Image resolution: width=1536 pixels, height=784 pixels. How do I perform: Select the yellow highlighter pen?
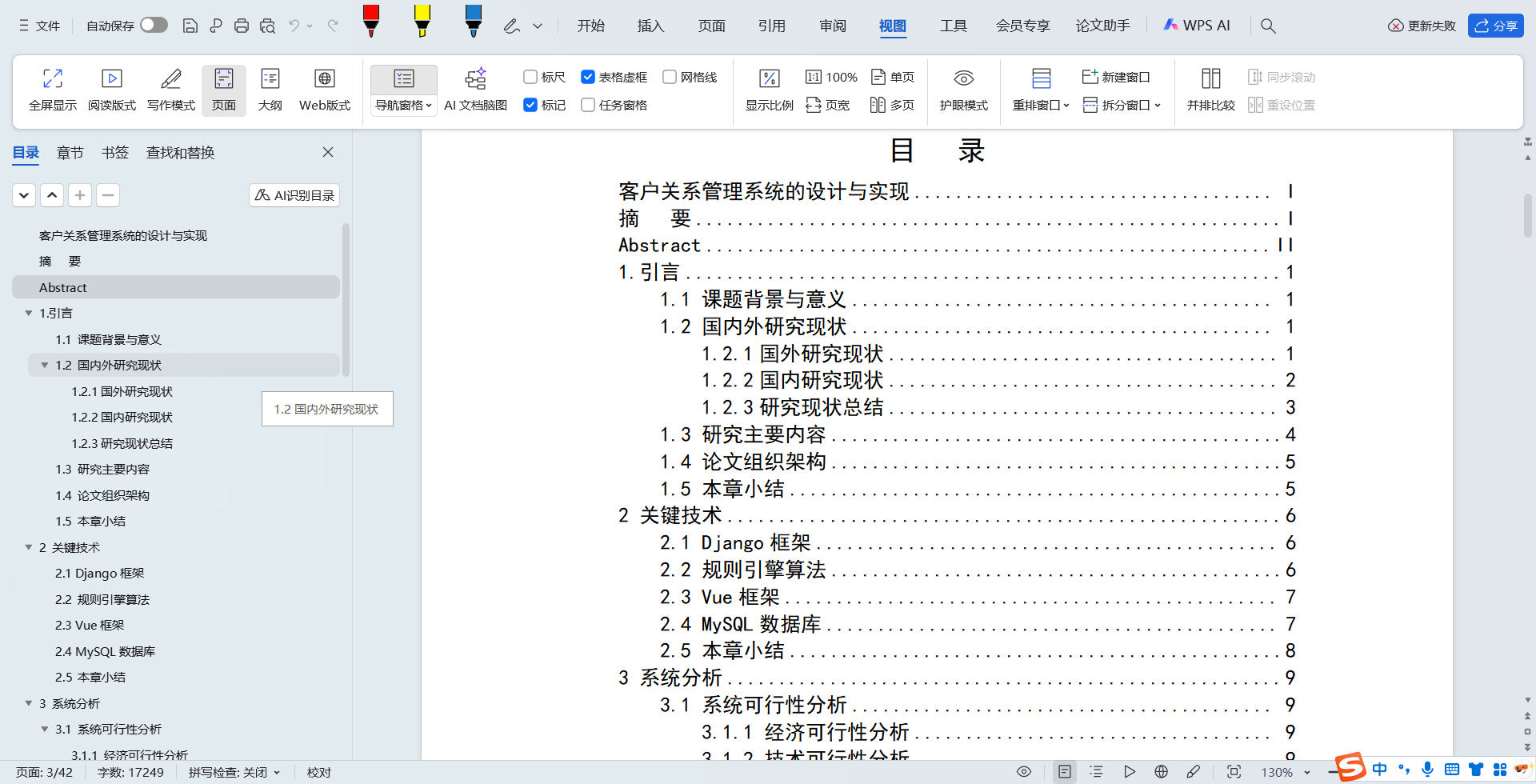(422, 21)
